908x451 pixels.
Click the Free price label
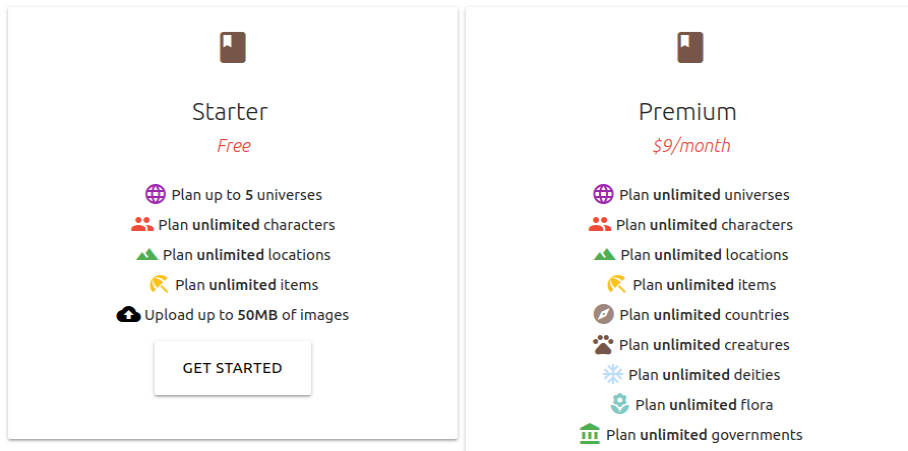[x=233, y=146]
